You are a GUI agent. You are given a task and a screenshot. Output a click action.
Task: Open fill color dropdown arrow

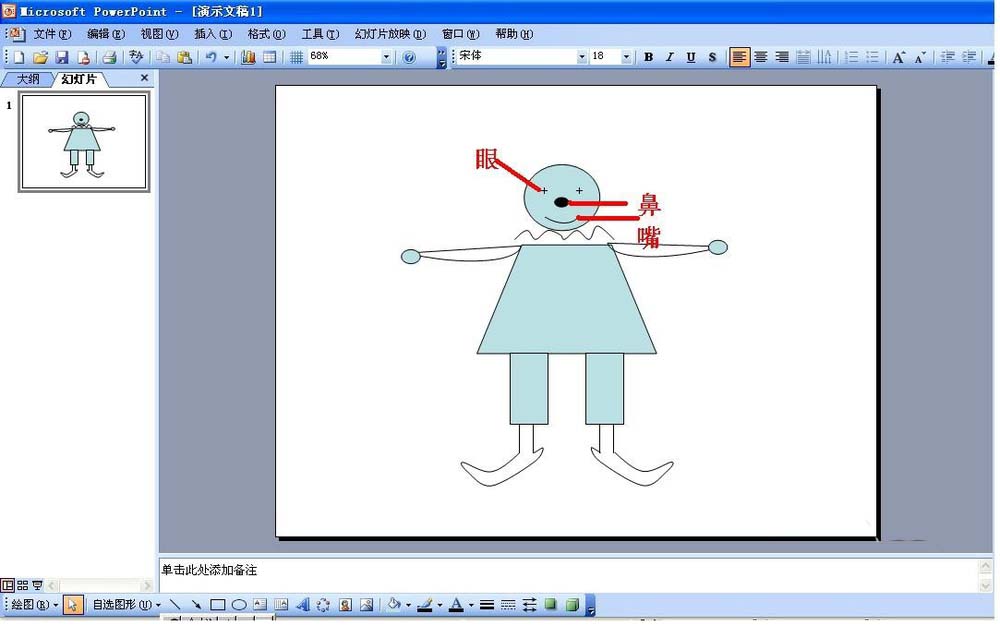pos(408,605)
